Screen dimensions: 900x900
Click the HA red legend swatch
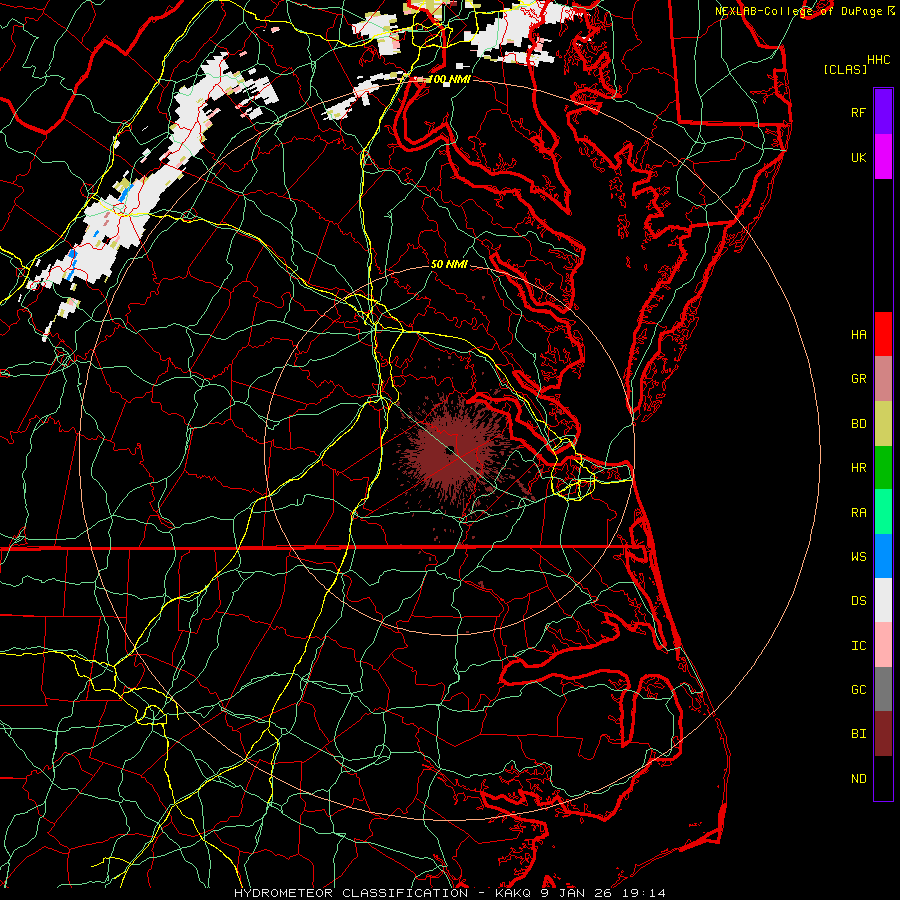(883, 334)
